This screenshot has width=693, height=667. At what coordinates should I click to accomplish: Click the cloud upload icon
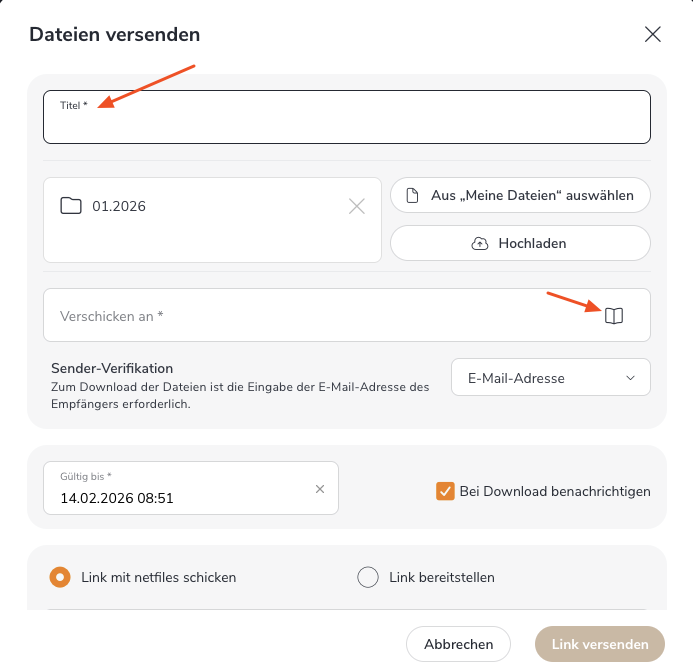pos(479,243)
